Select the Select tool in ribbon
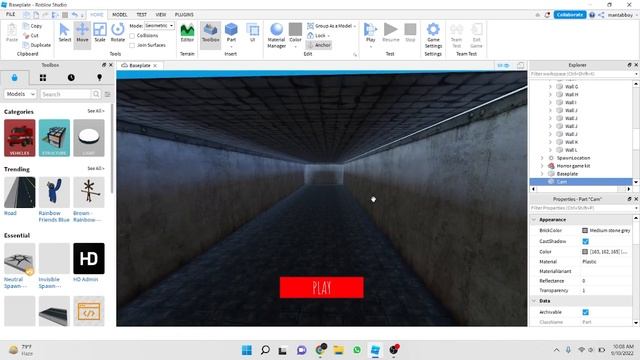 (64, 33)
